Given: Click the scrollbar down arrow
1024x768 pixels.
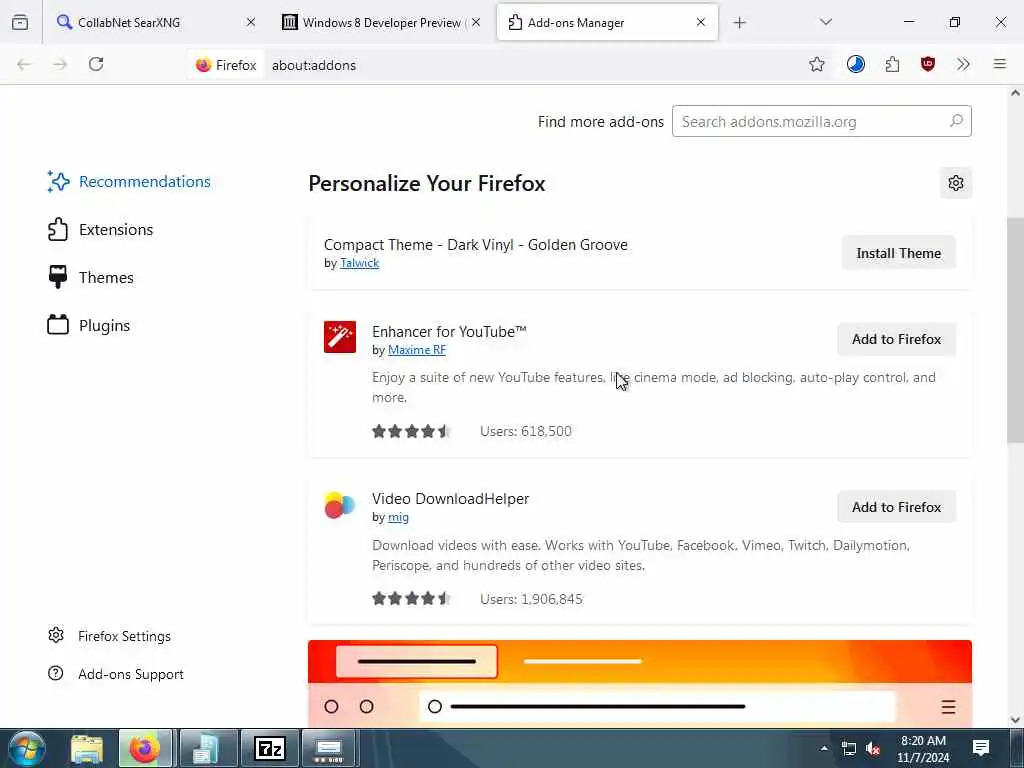Looking at the screenshot, I should (x=1015, y=720).
